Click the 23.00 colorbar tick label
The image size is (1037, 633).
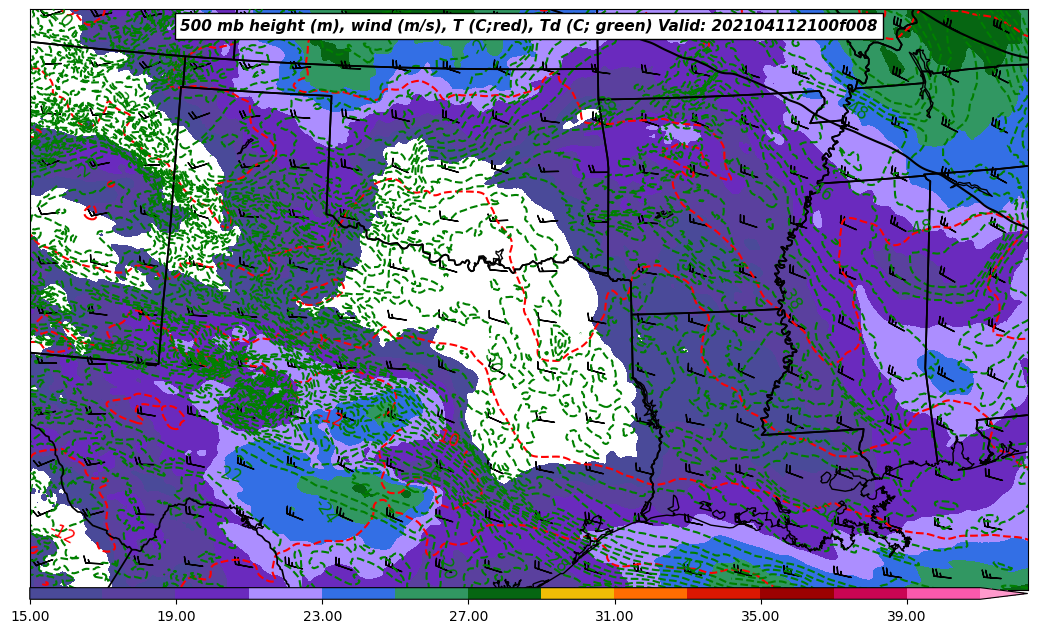point(322,616)
